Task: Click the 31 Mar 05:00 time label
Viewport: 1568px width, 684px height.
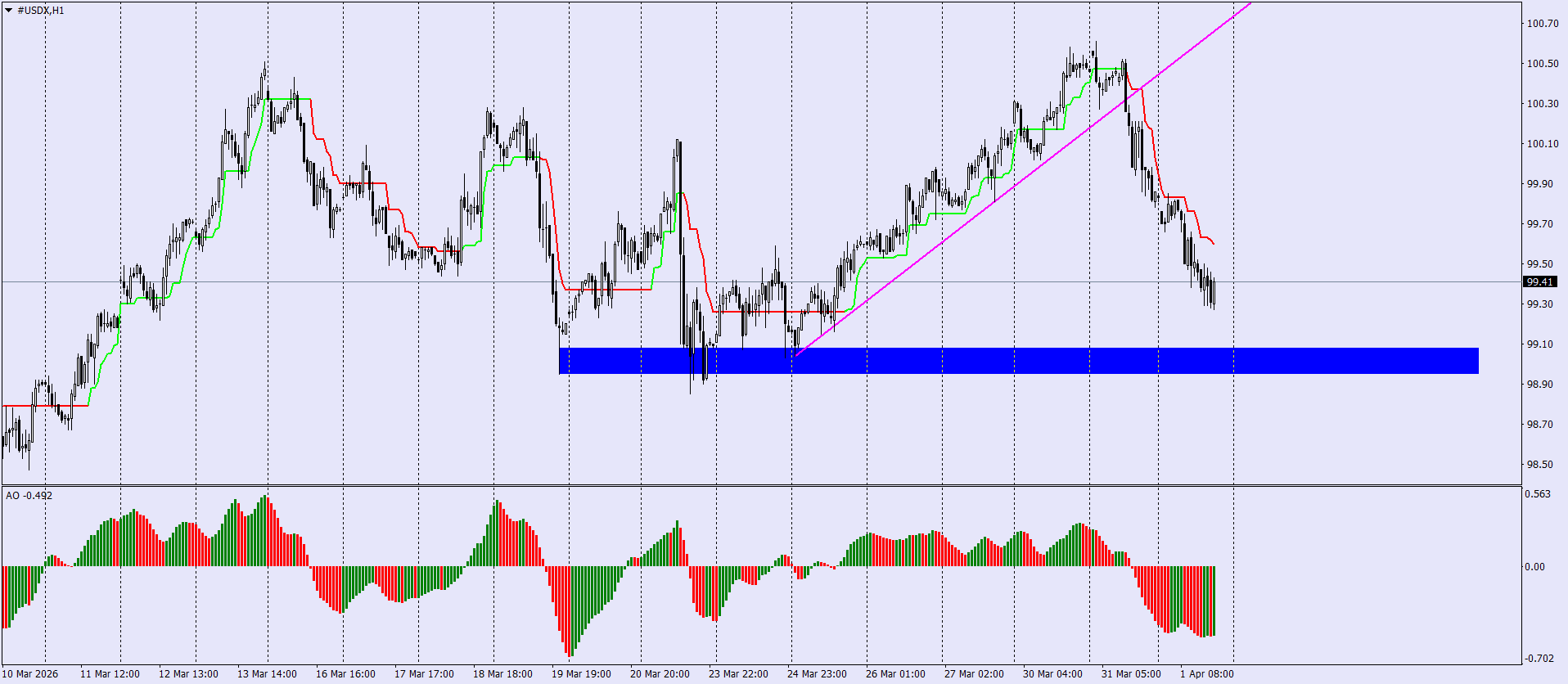Action: pyautogui.click(x=1131, y=674)
